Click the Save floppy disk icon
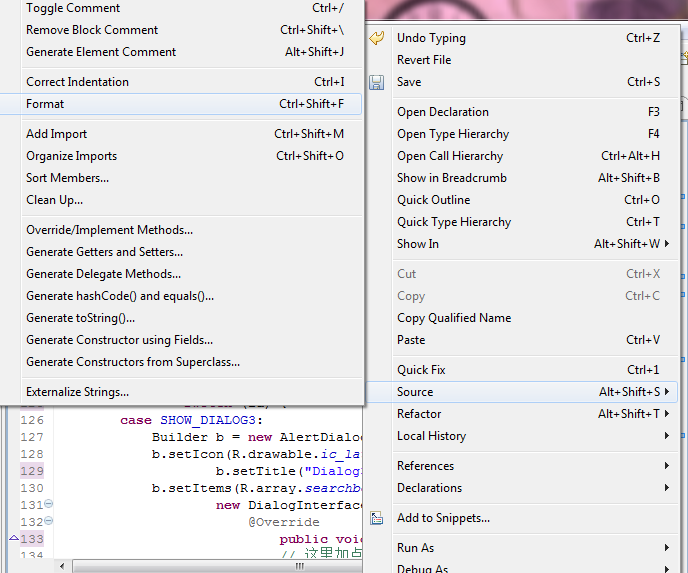Image resolution: width=688 pixels, height=573 pixels. (376, 82)
